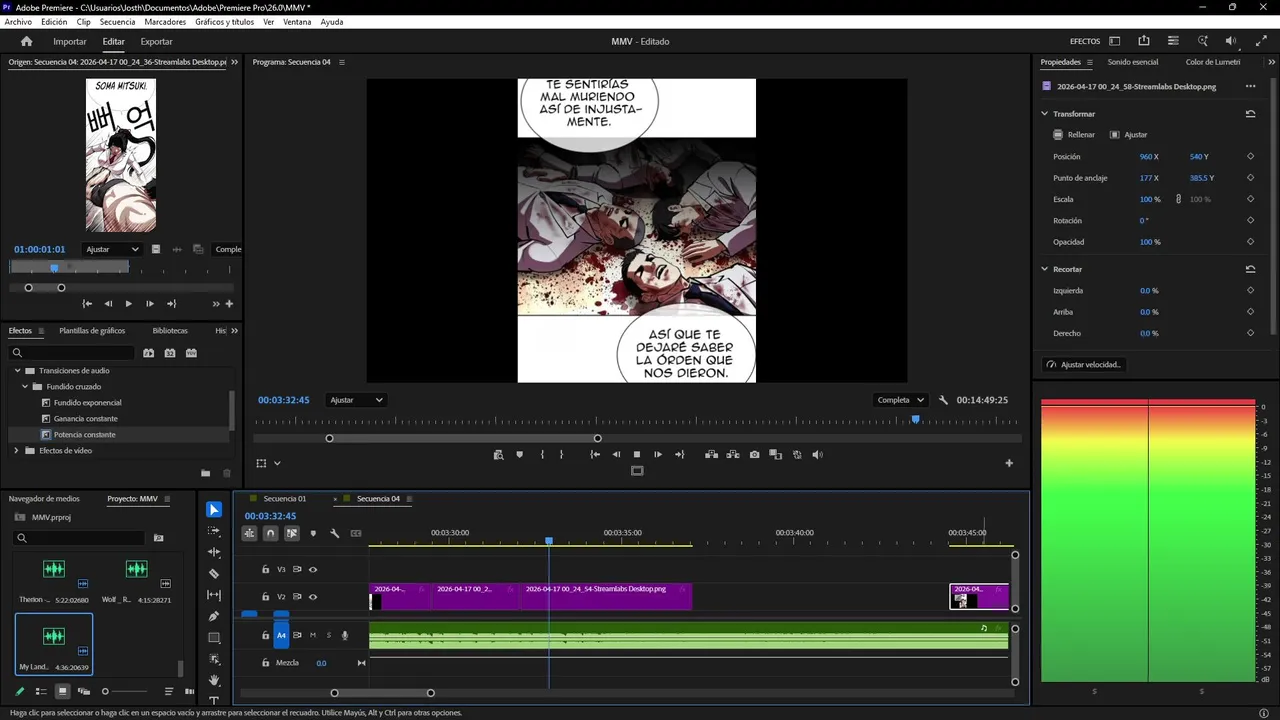Export frame with camera icon
The image size is (1280, 720).
tap(754, 455)
